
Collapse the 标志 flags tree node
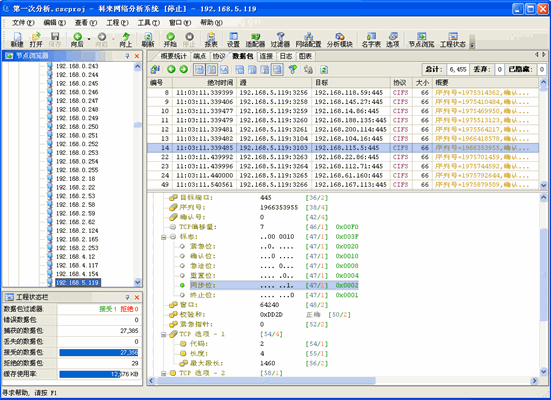coord(163,237)
